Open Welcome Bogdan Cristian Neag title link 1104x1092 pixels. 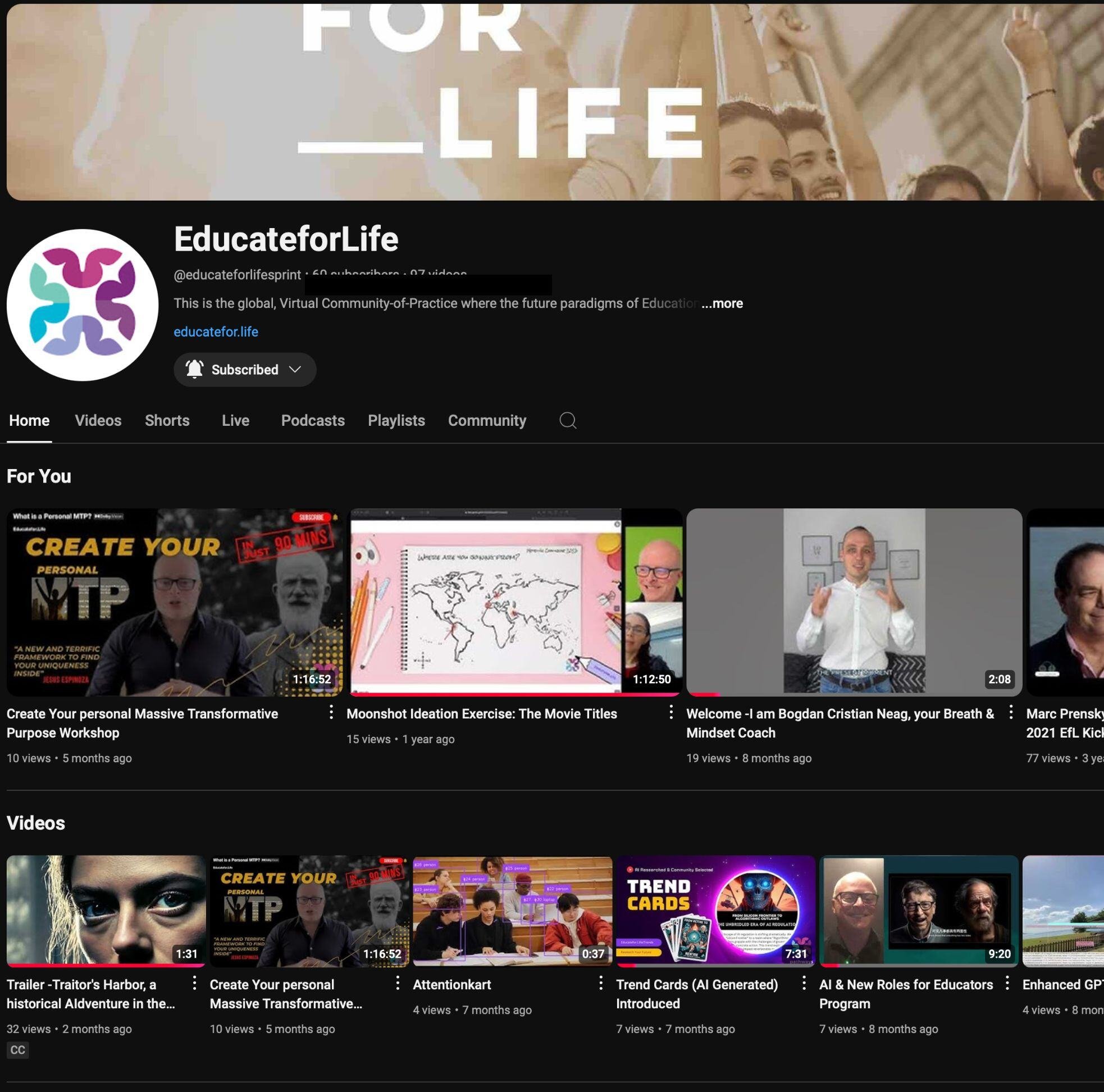(x=840, y=724)
